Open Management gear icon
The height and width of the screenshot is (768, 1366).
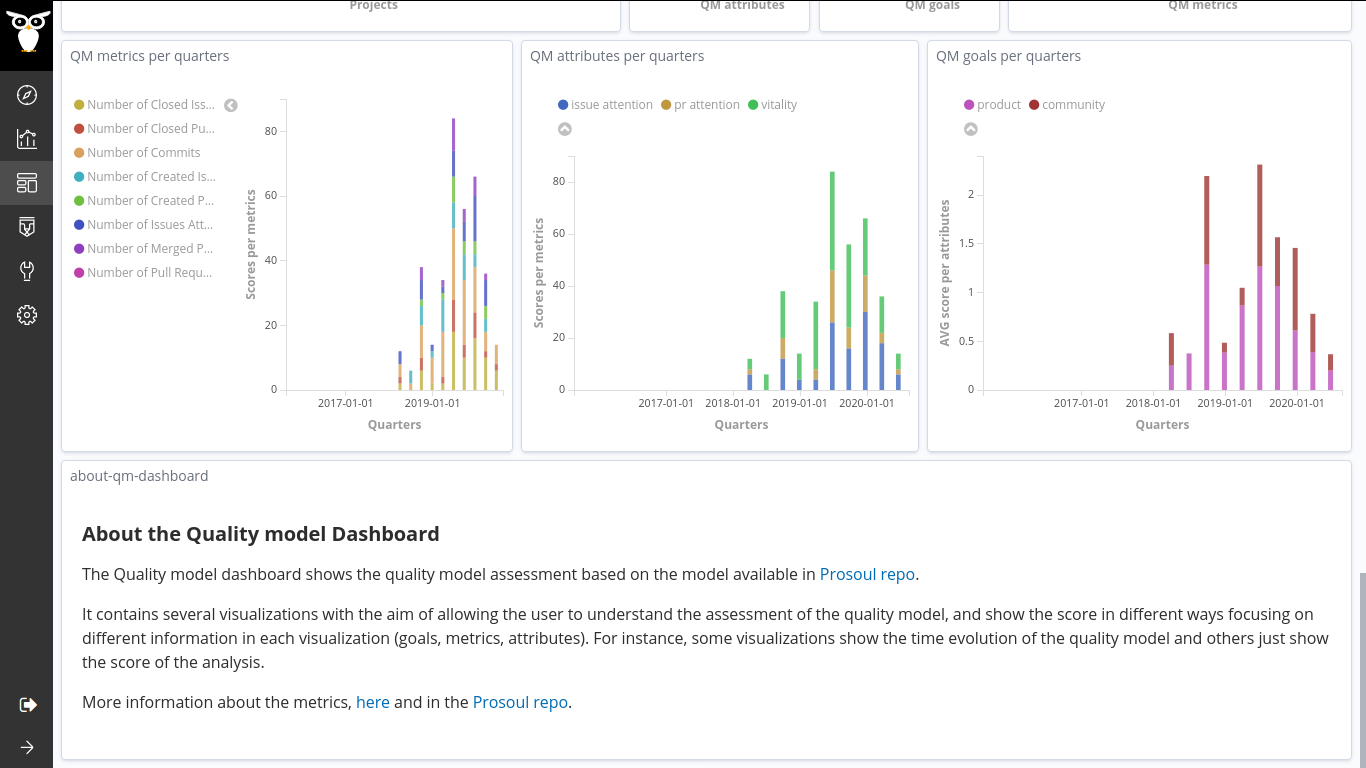tap(27, 315)
